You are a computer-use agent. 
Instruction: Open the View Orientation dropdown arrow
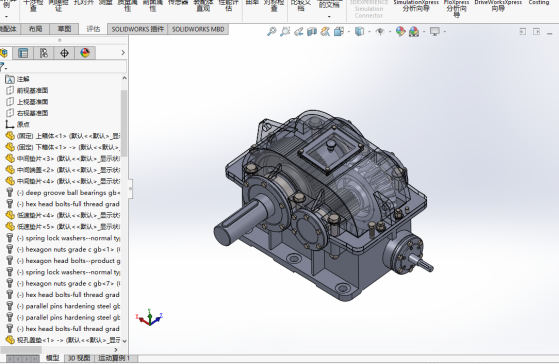click(349, 32)
